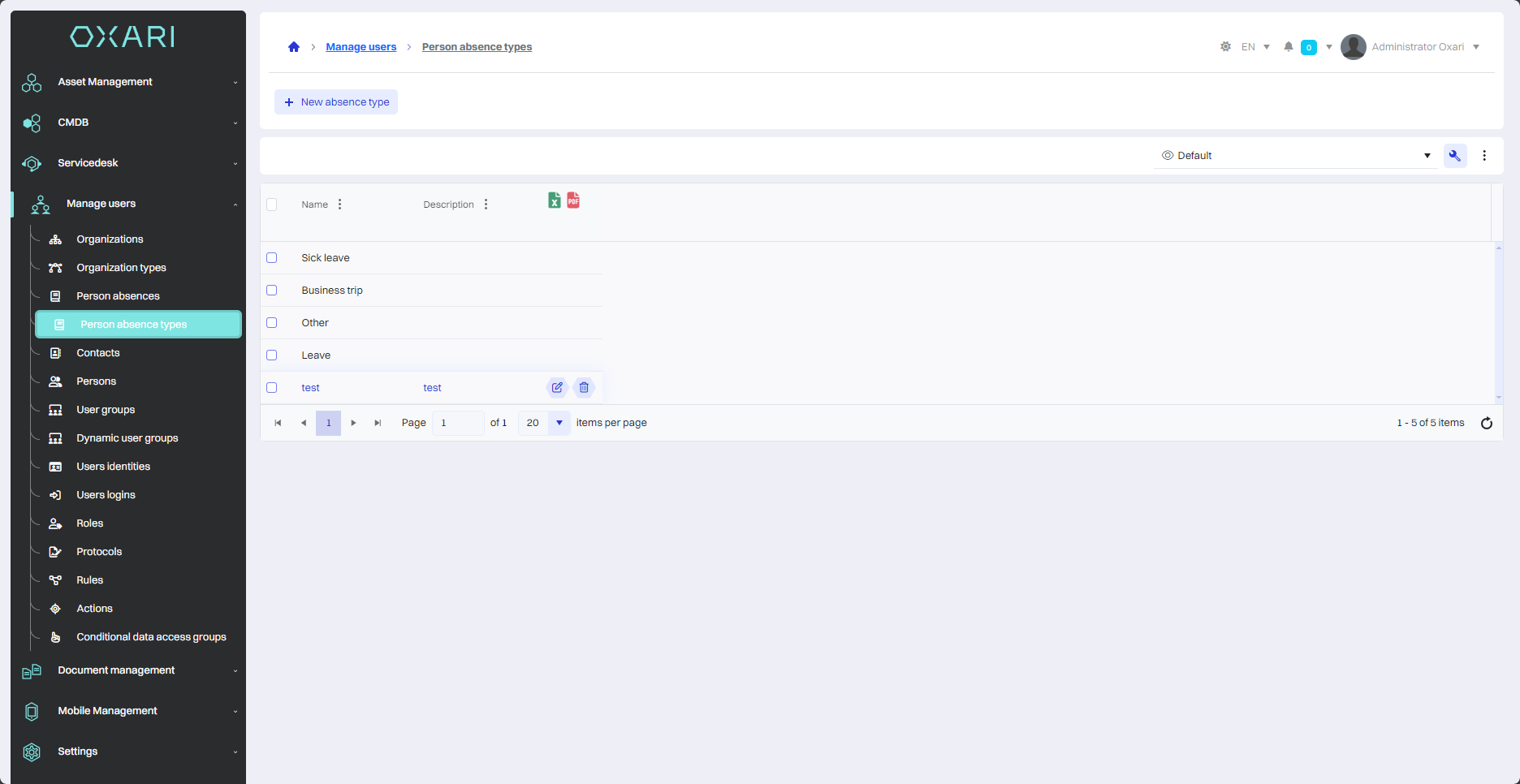The image size is (1520, 784).
Task: Delete the test absence type
Action: tap(584, 388)
